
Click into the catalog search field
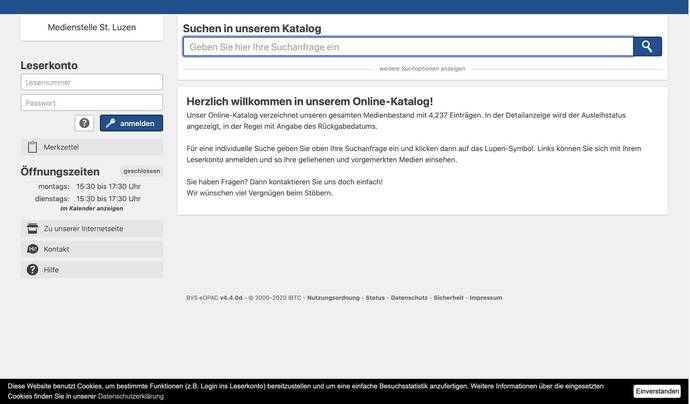click(408, 47)
